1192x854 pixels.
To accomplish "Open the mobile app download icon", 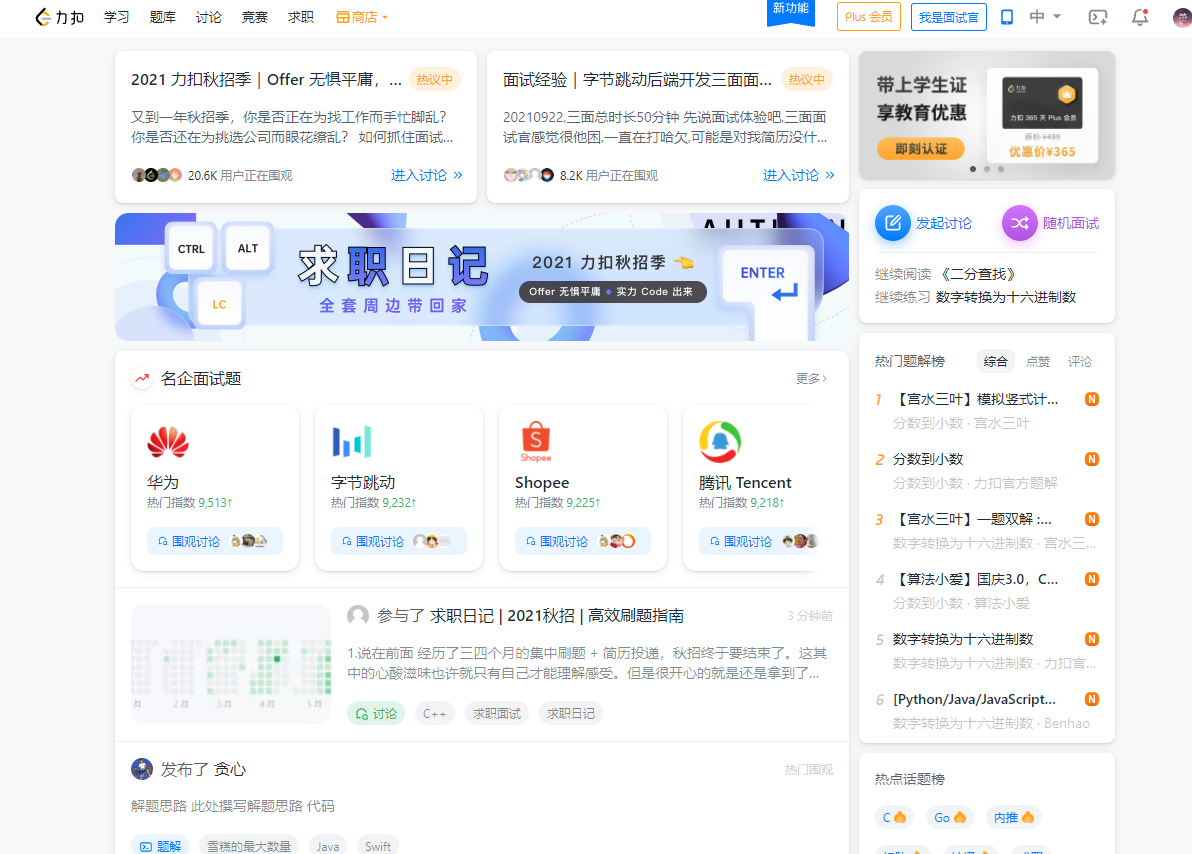I will pyautogui.click(x=1007, y=17).
